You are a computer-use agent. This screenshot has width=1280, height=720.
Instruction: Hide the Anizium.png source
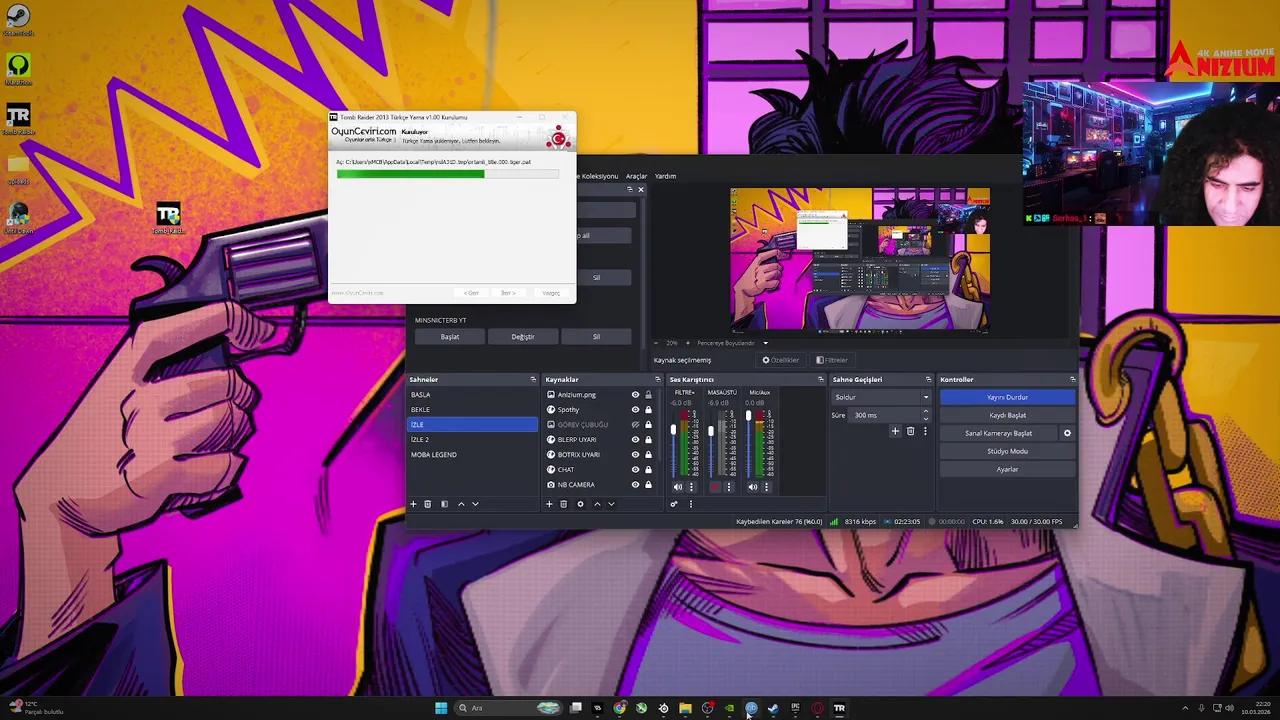tap(635, 395)
